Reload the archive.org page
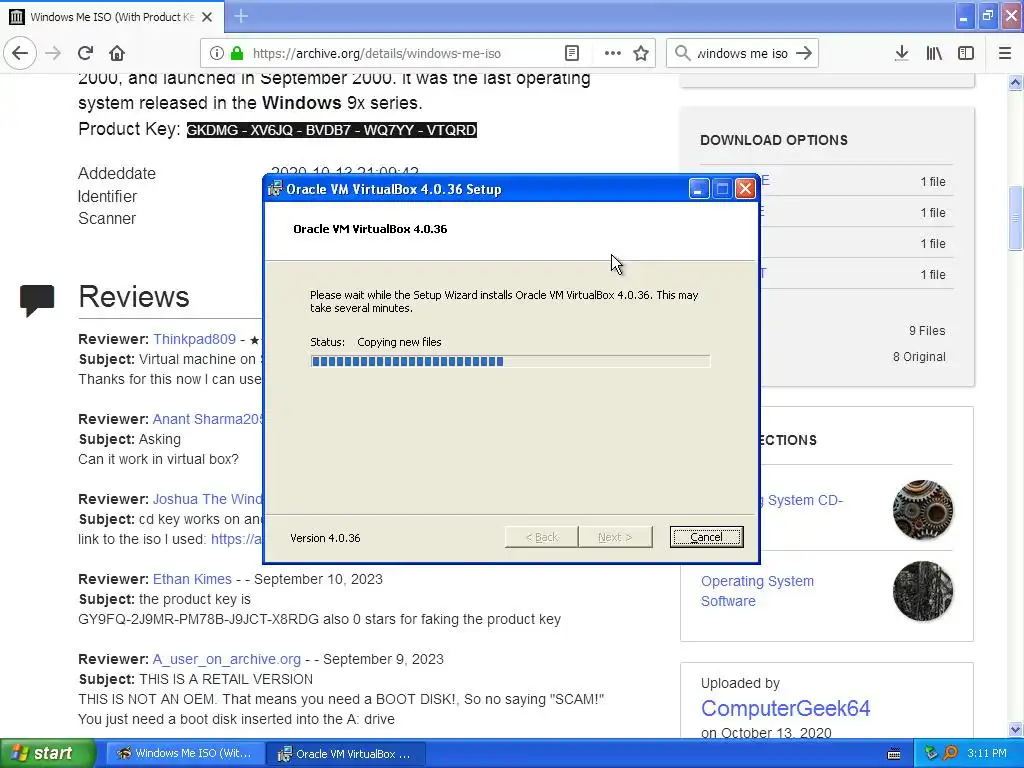 86,53
